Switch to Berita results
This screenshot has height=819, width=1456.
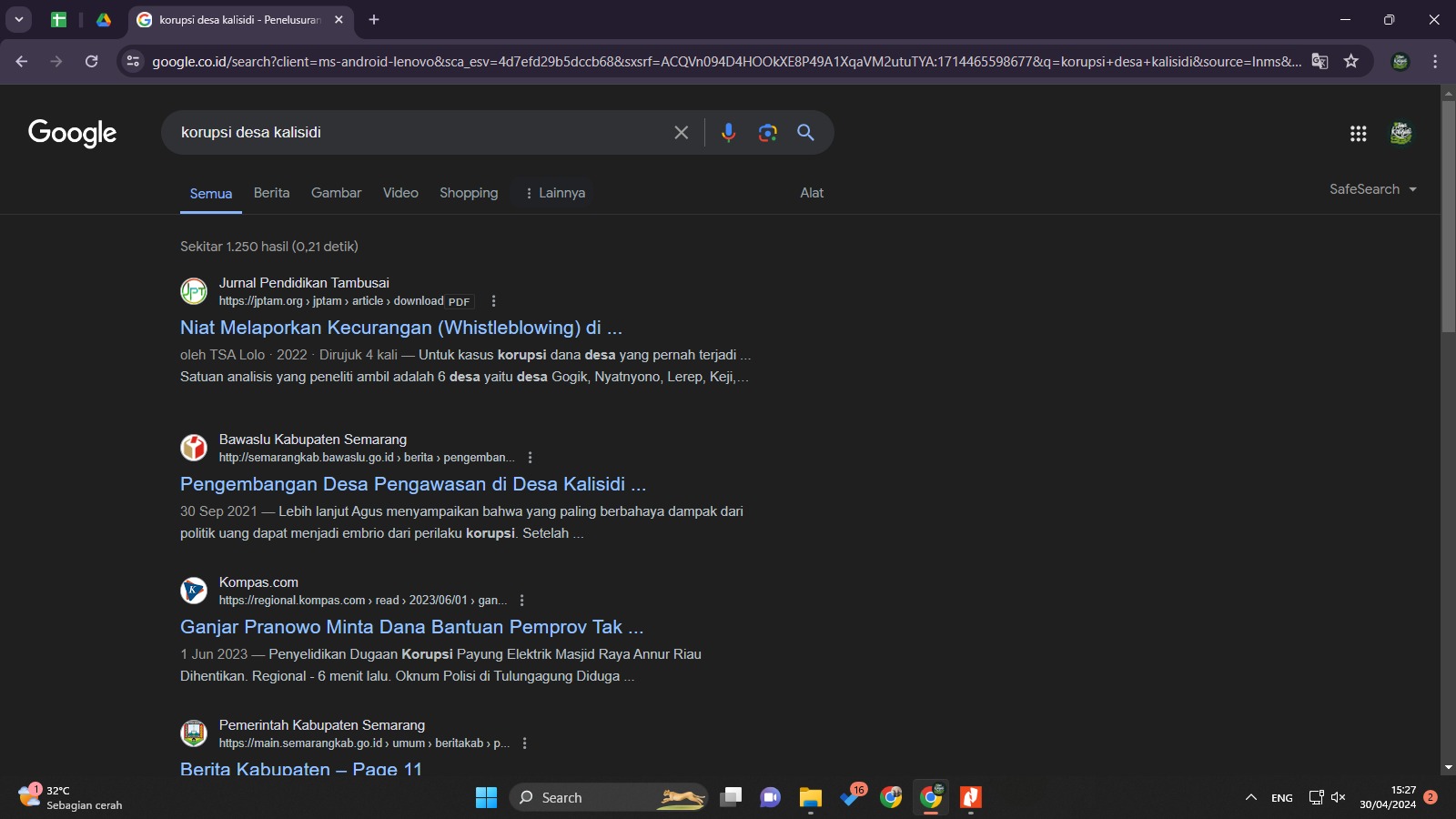[x=271, y=193]
